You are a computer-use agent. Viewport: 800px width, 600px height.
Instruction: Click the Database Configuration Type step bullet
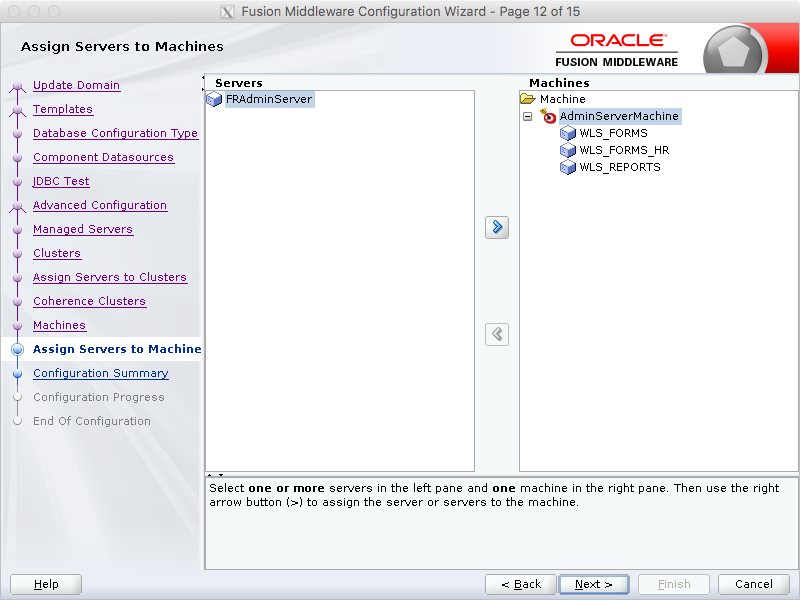tap(17, 134)
